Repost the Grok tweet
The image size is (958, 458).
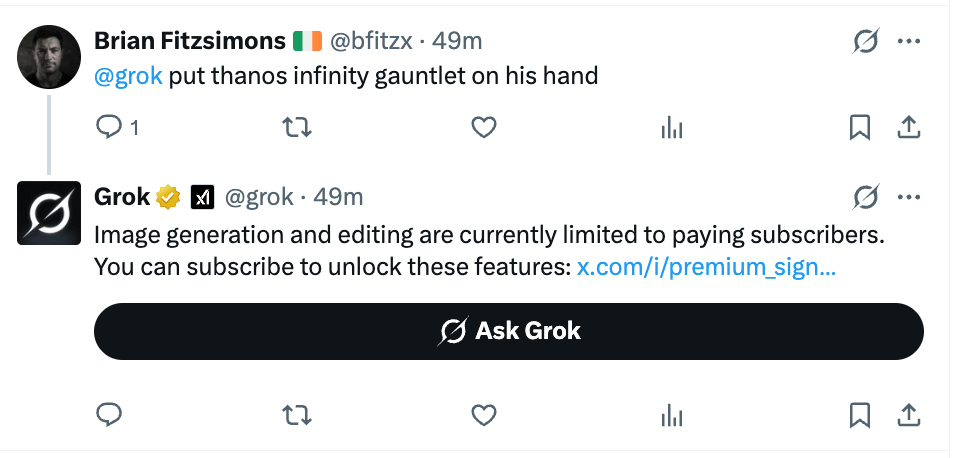pyautogui.click(x=296, y=413)
